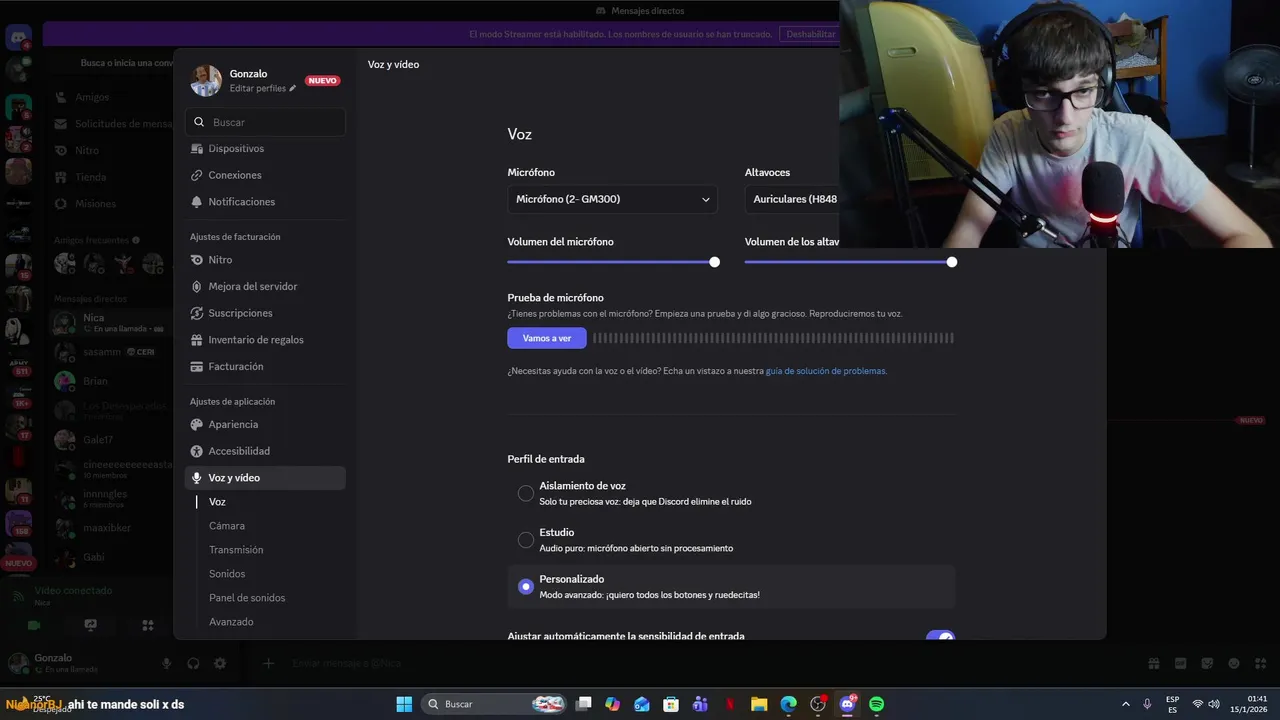Click microphone icon in system tray
1280x720 pixels.
point(1147,704)
